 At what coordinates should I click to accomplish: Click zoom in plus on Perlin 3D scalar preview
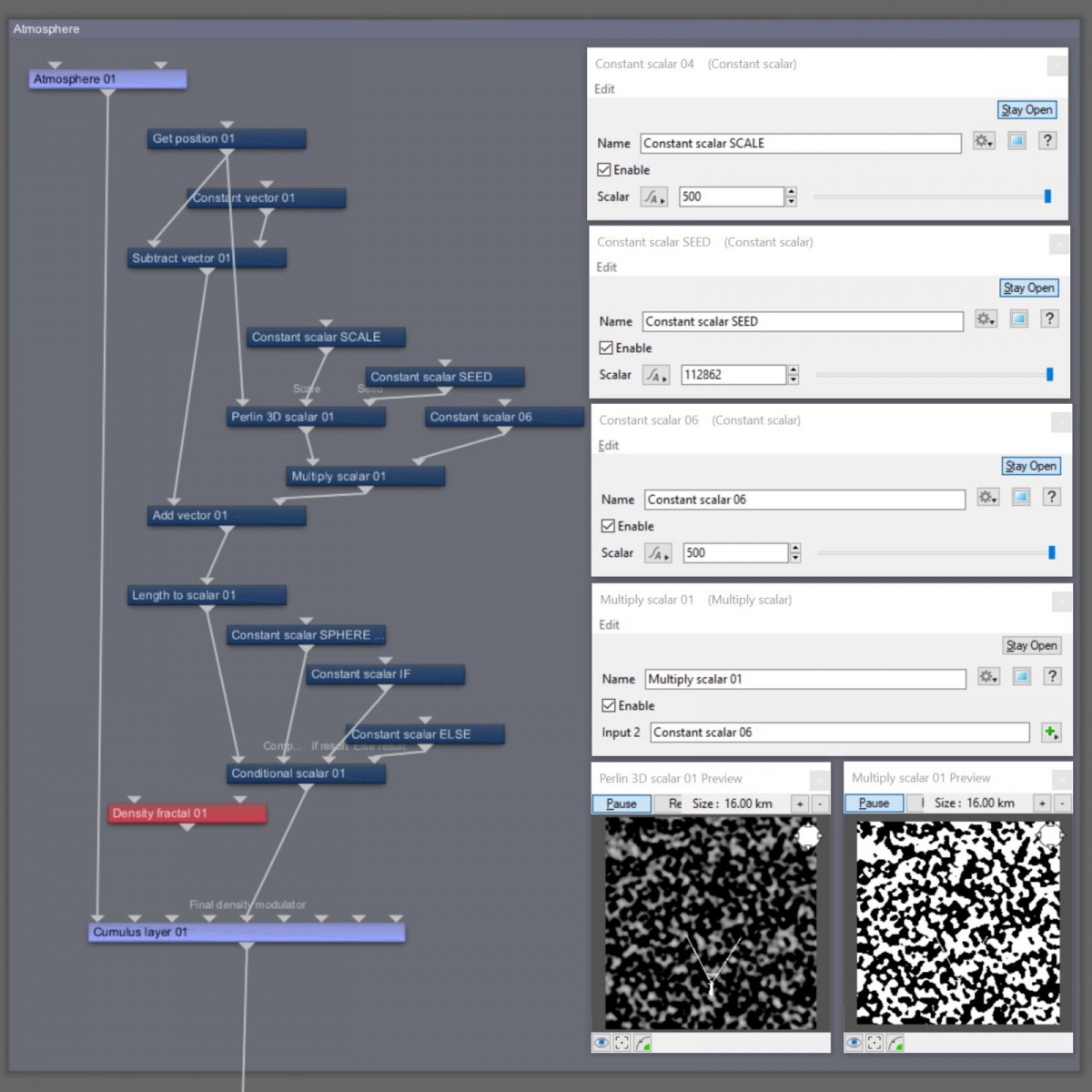[800, 804]
